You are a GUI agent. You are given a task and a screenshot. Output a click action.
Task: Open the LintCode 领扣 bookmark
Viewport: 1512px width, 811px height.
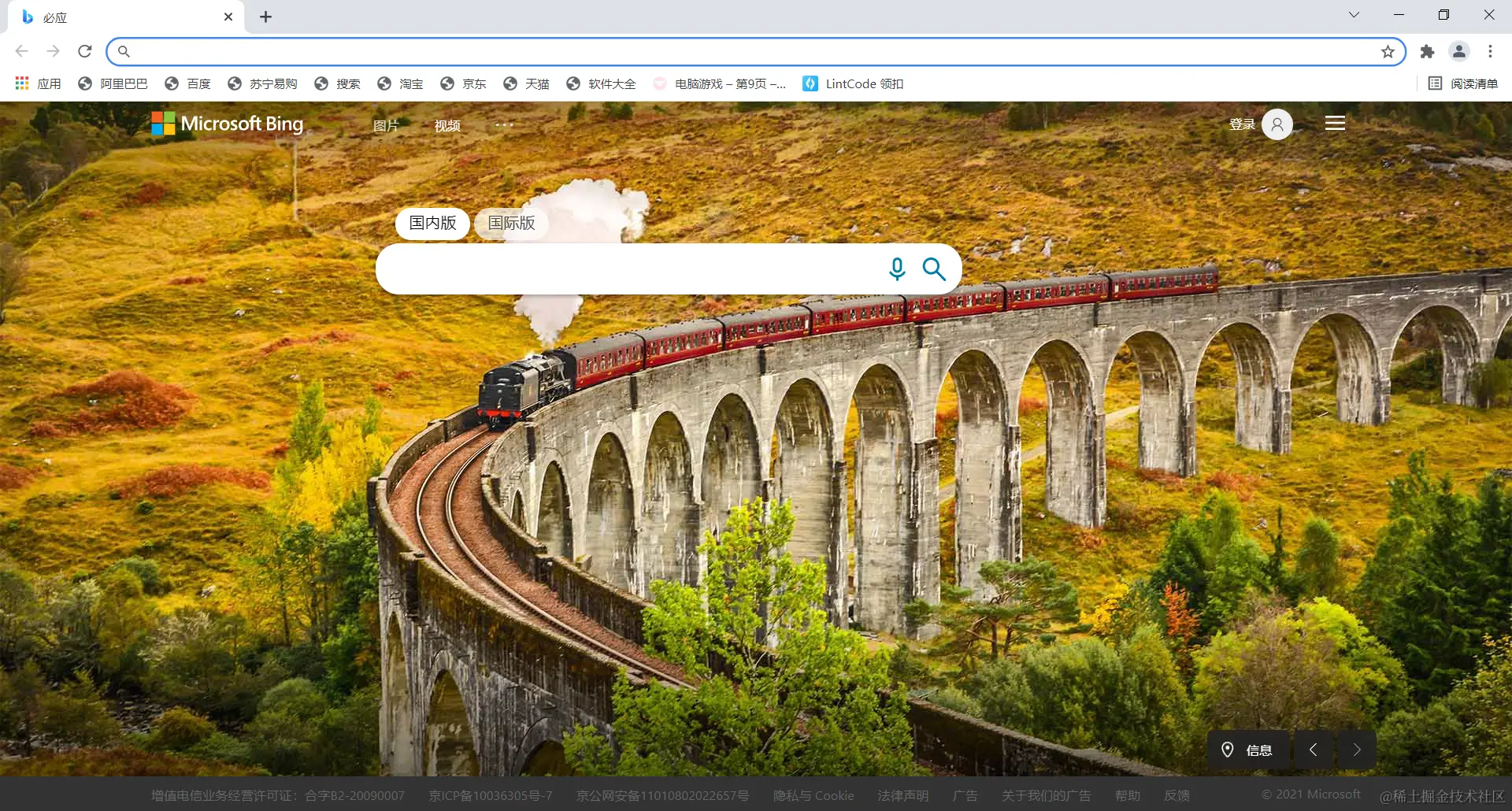(853, 83)
